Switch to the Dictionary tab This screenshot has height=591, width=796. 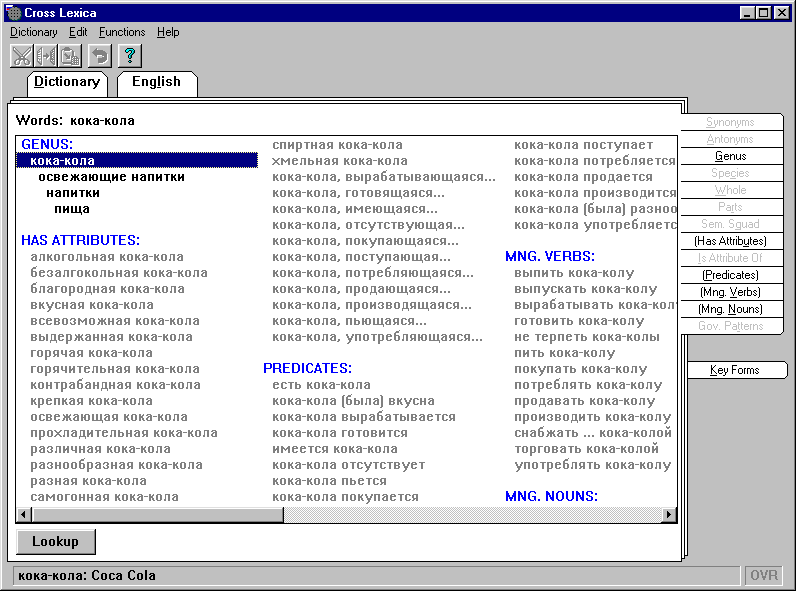67,82
